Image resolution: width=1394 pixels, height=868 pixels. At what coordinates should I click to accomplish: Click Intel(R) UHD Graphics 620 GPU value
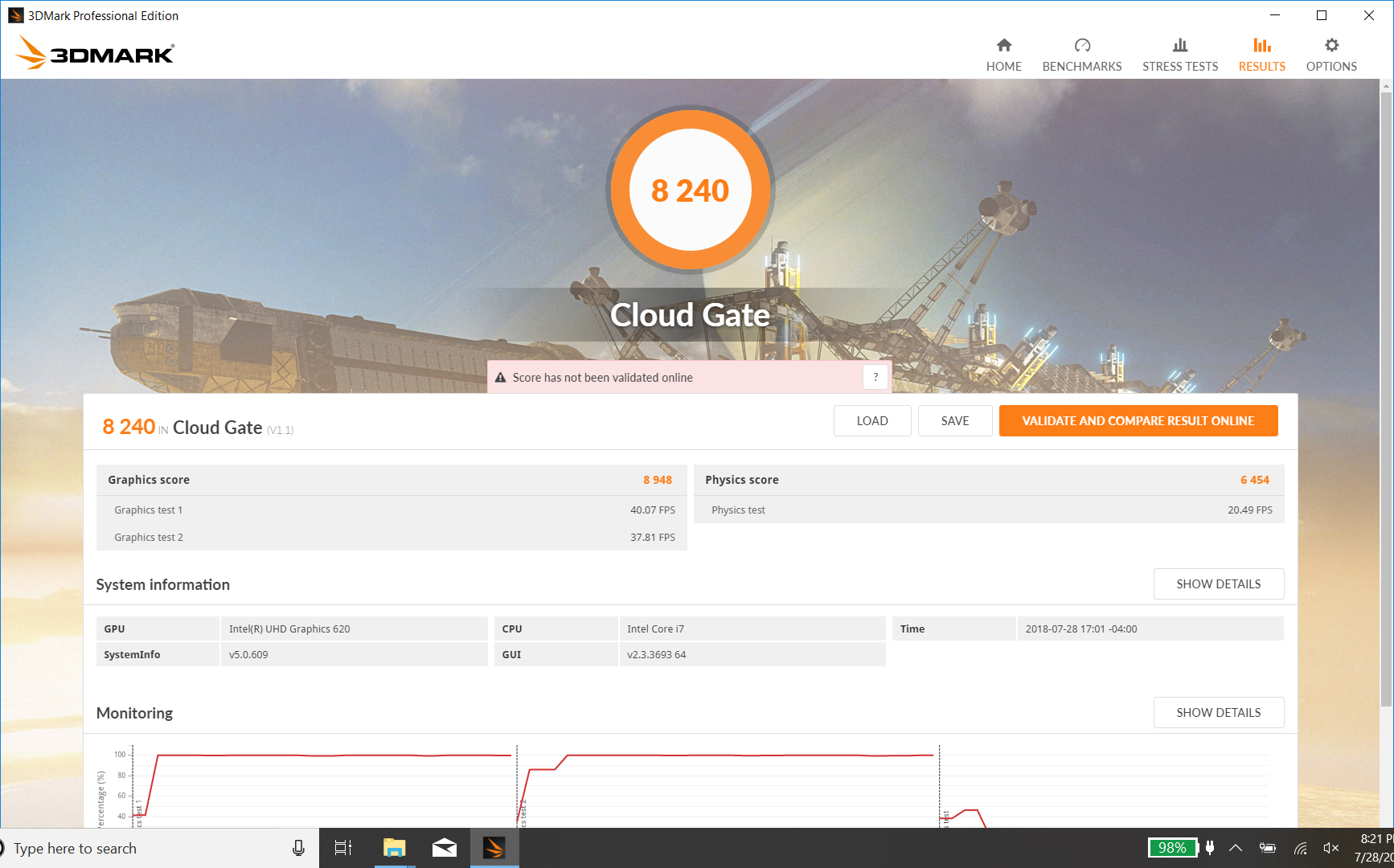[289, 629]
